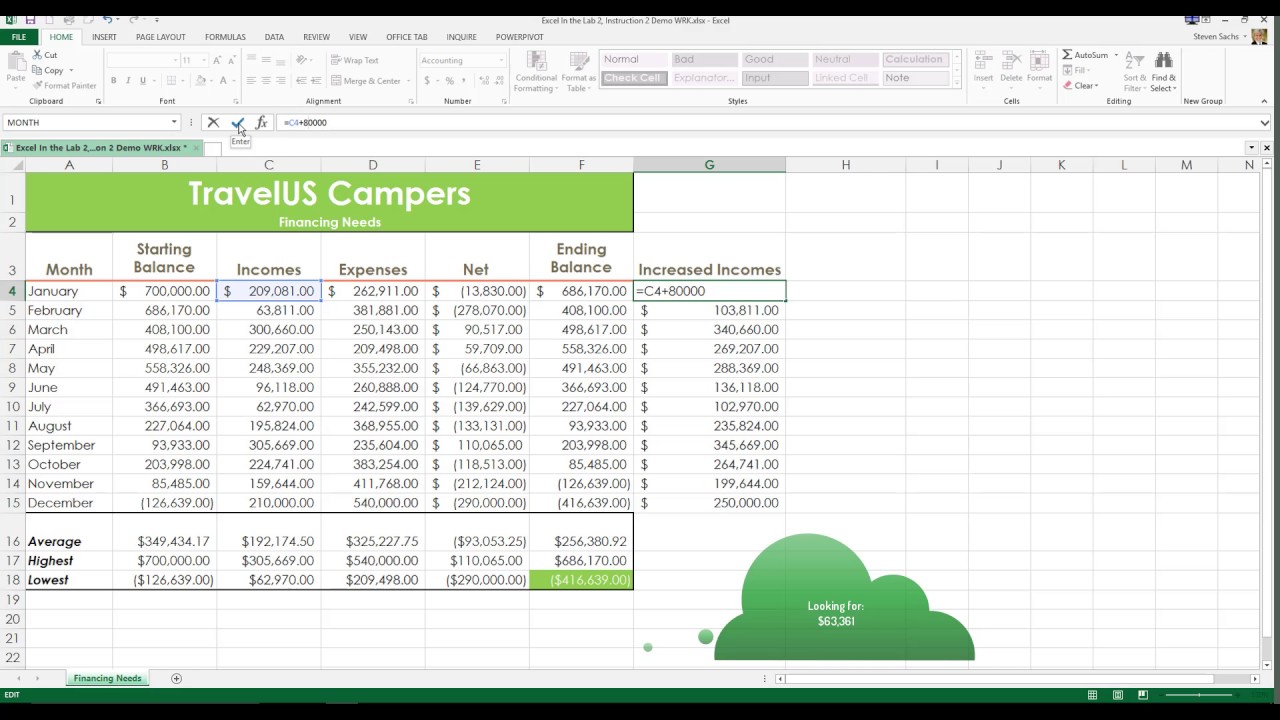Open Sort & Filter
Viewport: 1280px width, 720px height.
[1135, 70]
